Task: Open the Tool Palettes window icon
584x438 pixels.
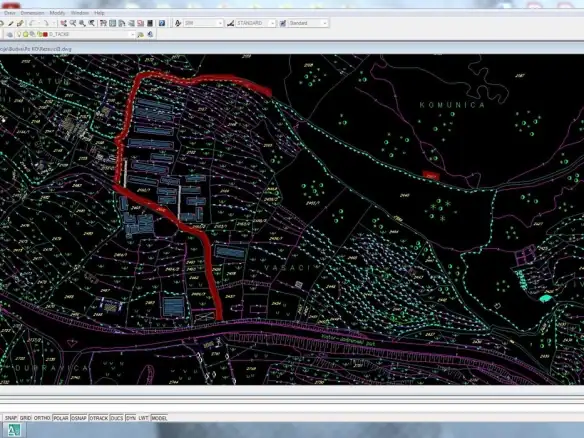Action: pos(122,23)
